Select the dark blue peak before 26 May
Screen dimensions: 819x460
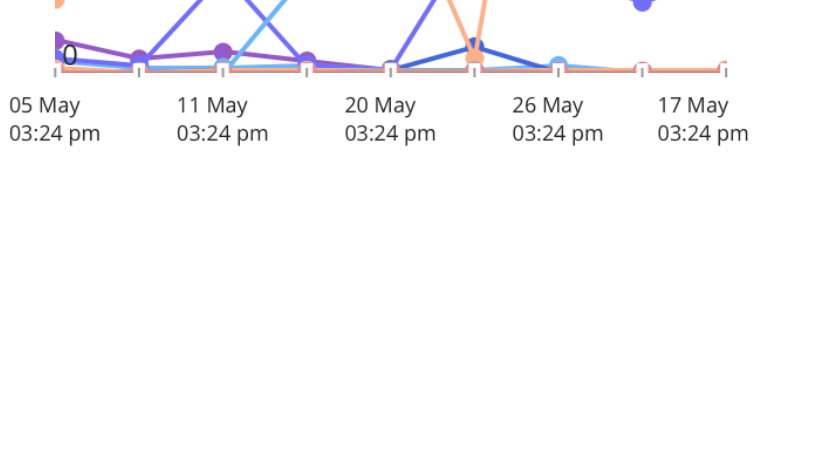[475, 45]
